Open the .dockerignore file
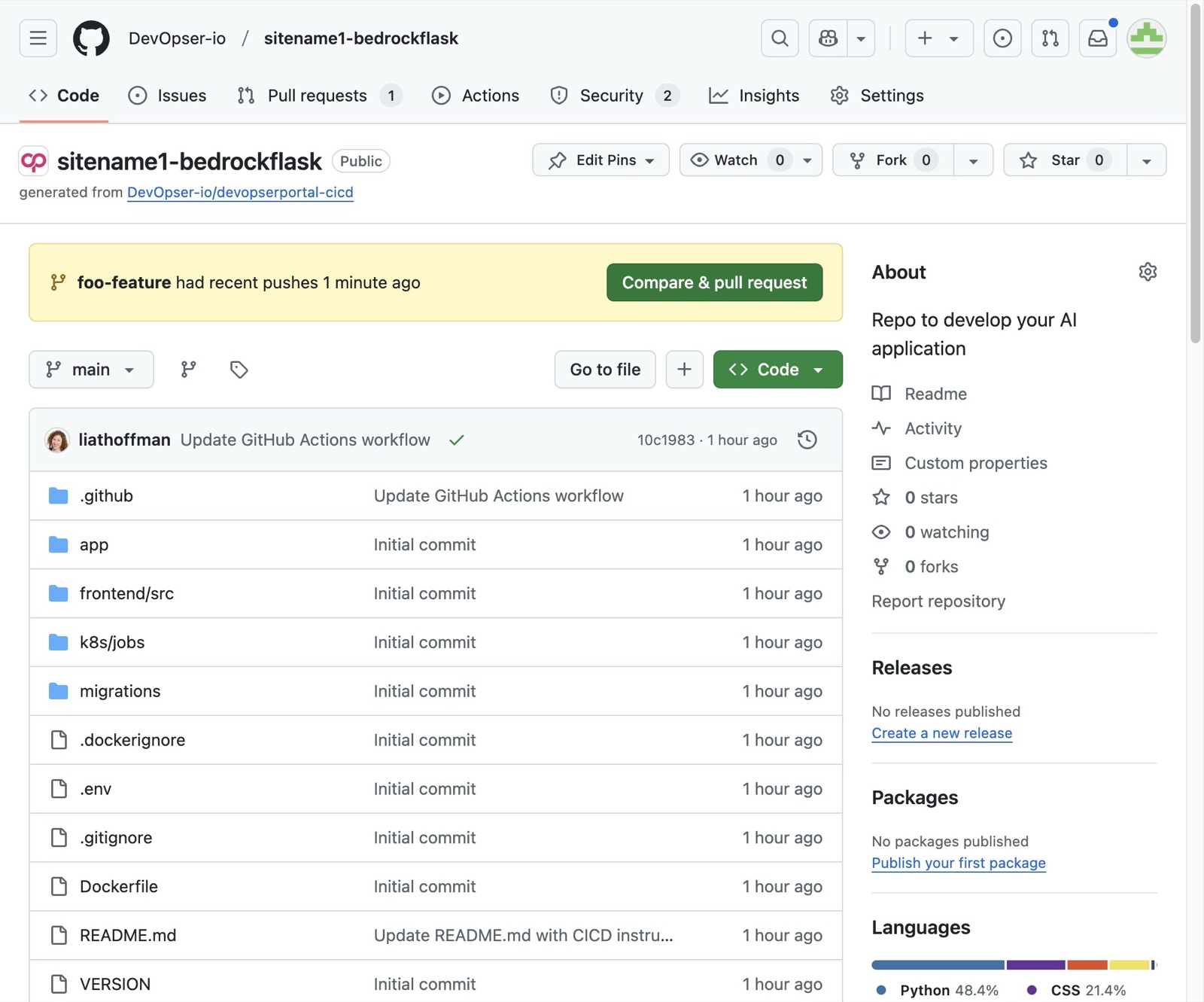This screenshot has width=1204, height=1002. (132, 740)
